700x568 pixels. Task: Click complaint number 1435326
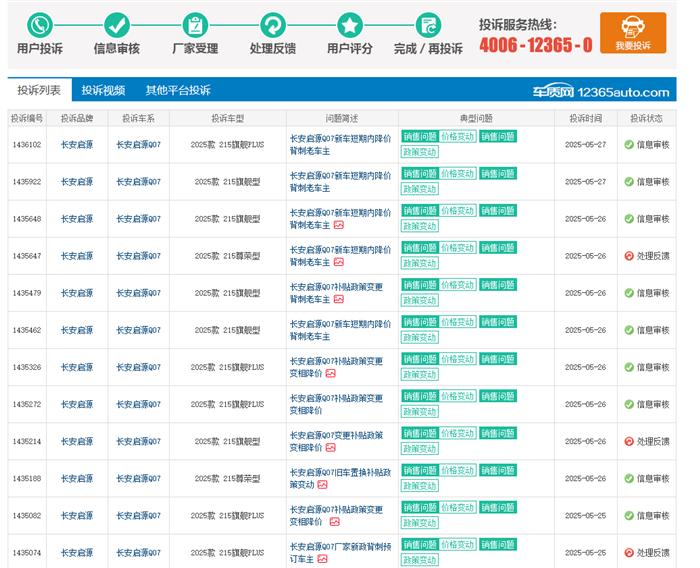point(27,367)
